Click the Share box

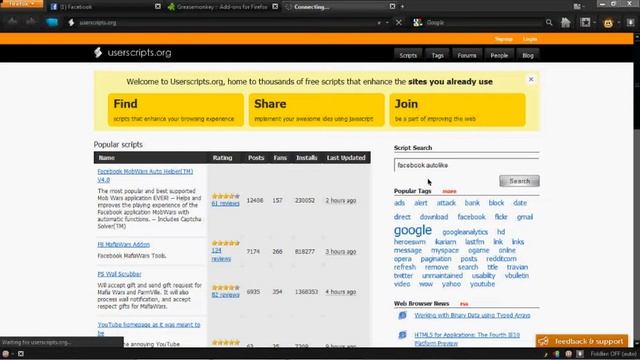tap(317, 110)
